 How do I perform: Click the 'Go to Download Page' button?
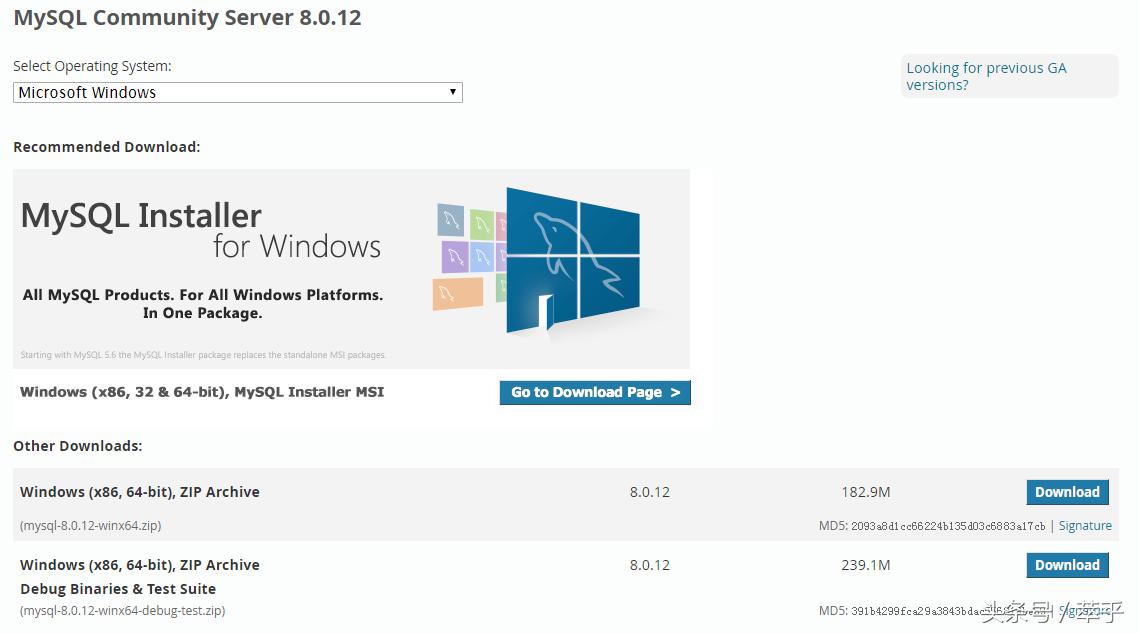pyautogui.click(x=594, y=392)
